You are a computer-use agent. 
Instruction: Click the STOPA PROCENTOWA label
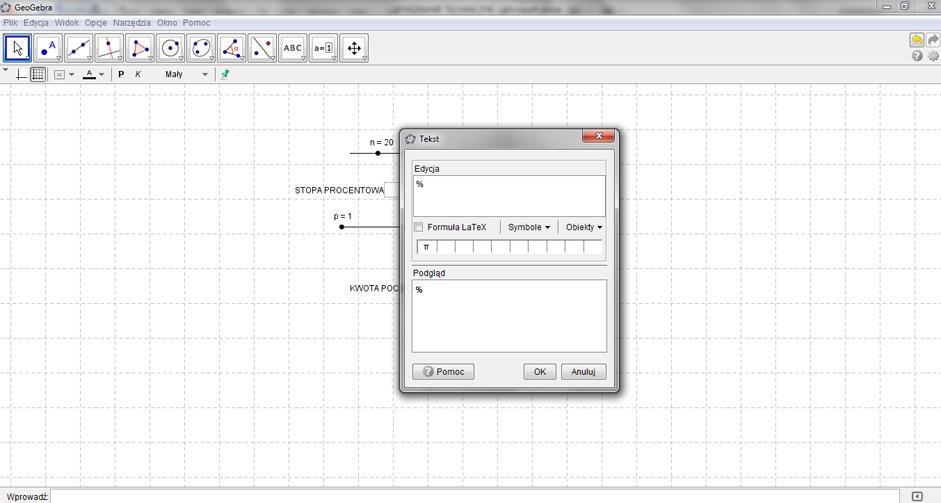[339, 190]
